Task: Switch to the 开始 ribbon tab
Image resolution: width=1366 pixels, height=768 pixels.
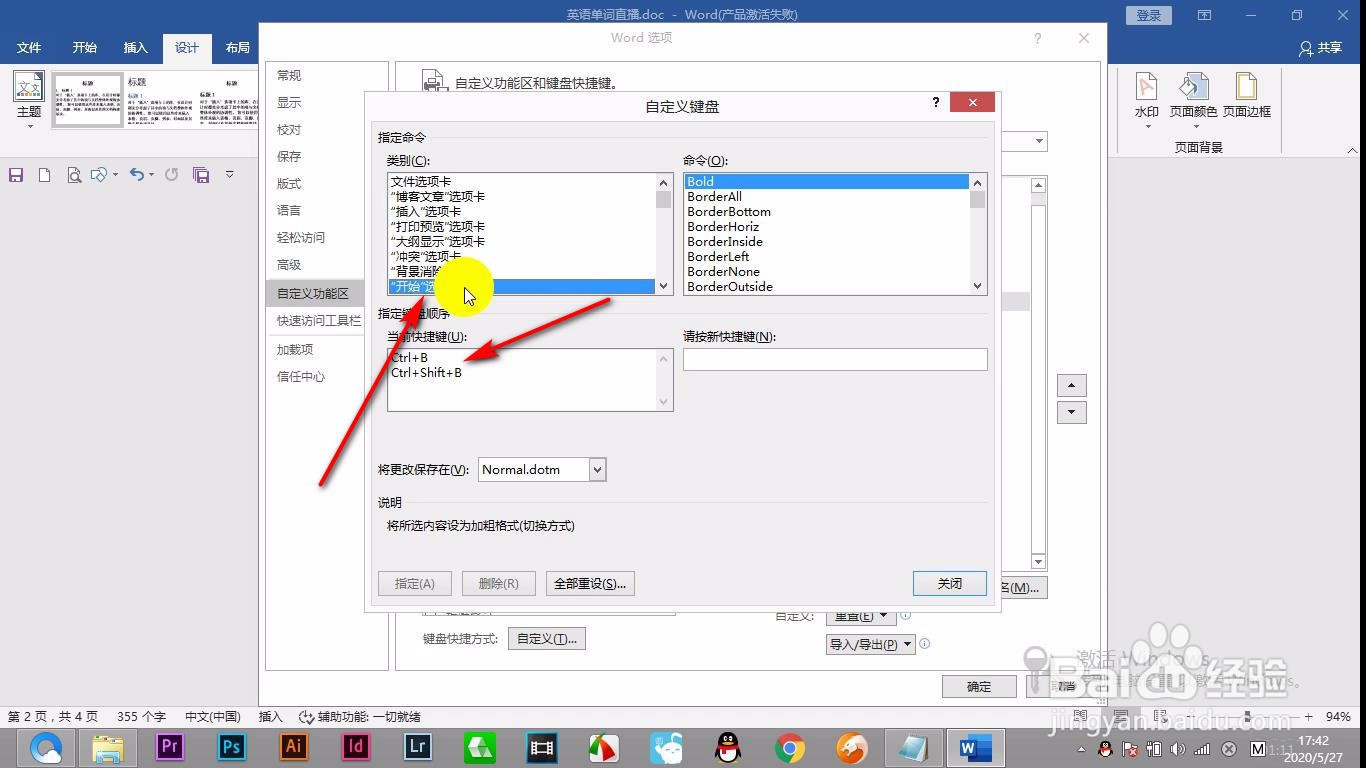Action: (x=85, y=48)
